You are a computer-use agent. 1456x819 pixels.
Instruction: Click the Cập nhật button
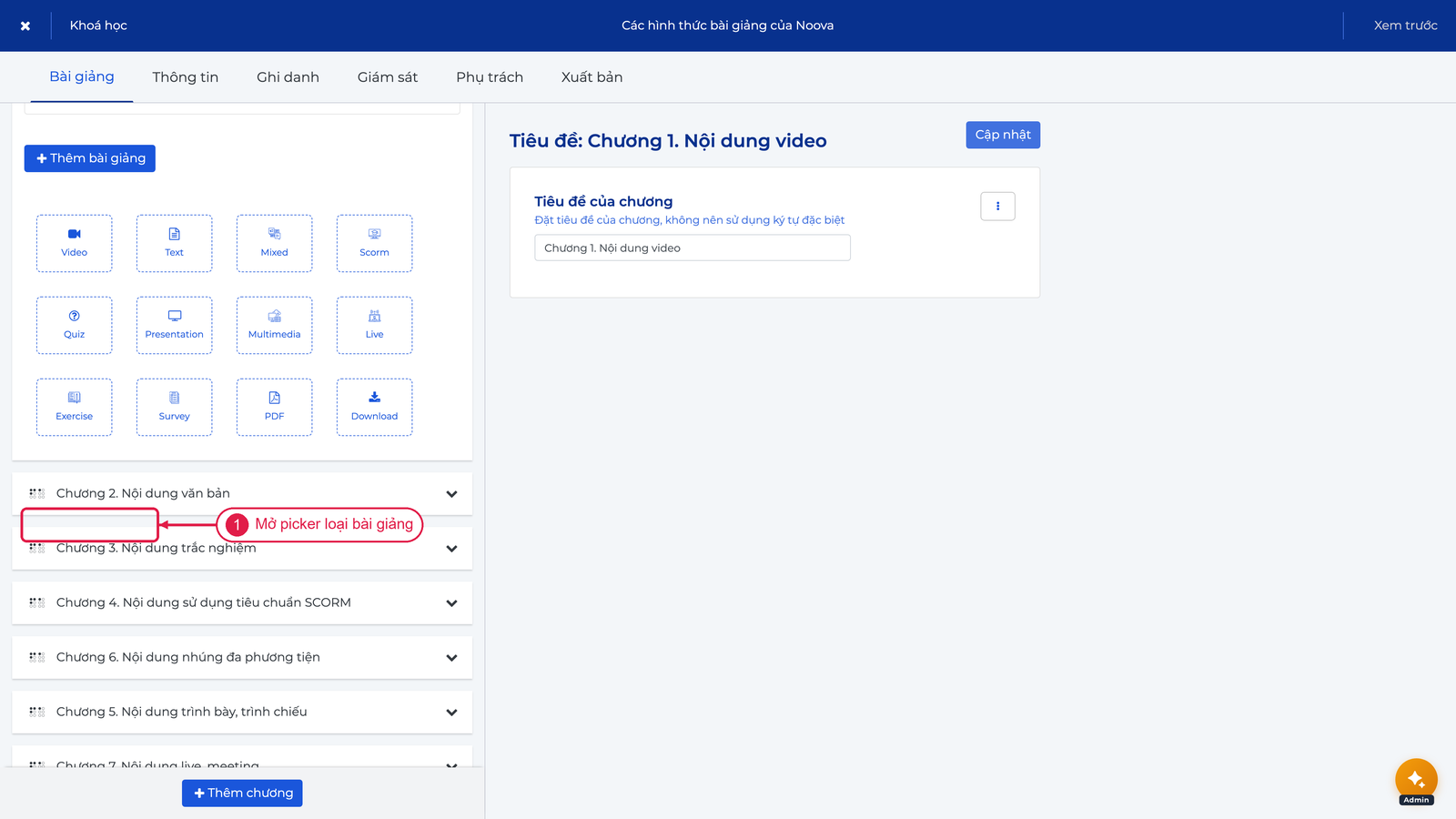[1003, 135]
